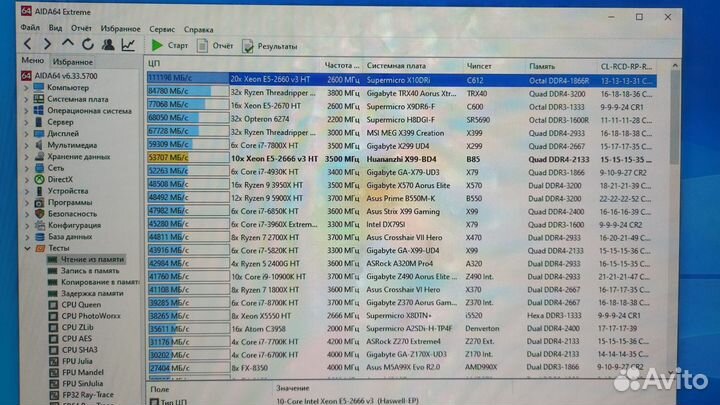Screen dimensions: 720x405
Task: Select Мультимедиа in the tree
Action: pyautogui.click(x=72, y=145)
